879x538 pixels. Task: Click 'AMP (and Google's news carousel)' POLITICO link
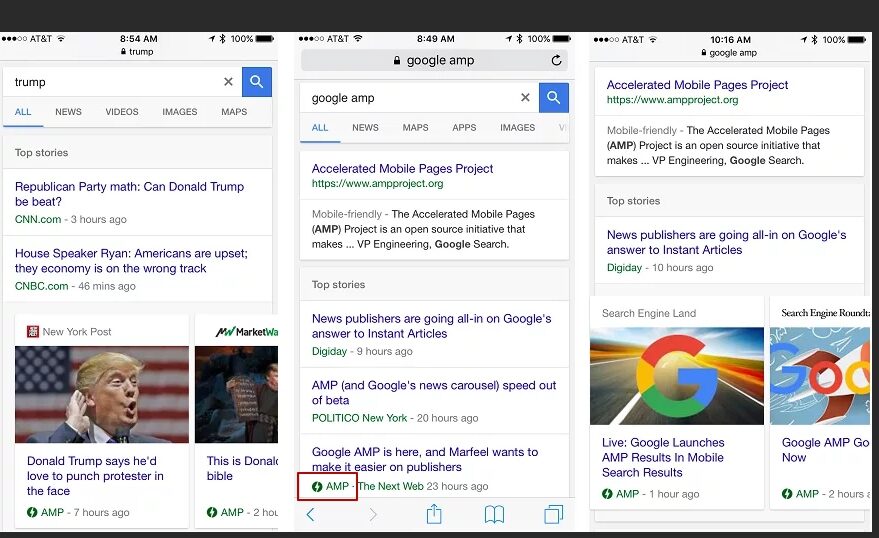tap(434, 393)
